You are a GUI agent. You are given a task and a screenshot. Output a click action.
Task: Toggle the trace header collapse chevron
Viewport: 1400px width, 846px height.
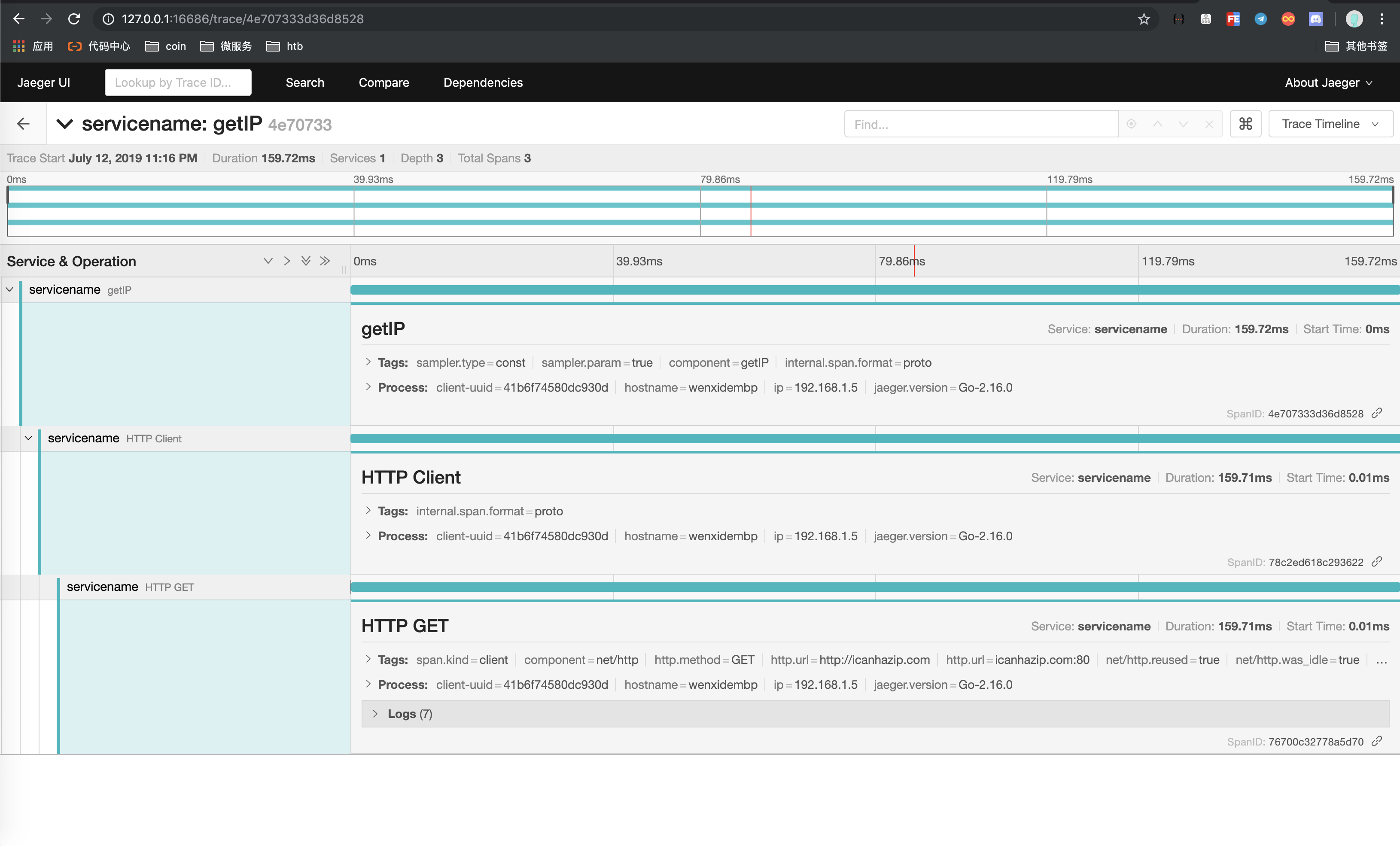(x=65, y=124)
